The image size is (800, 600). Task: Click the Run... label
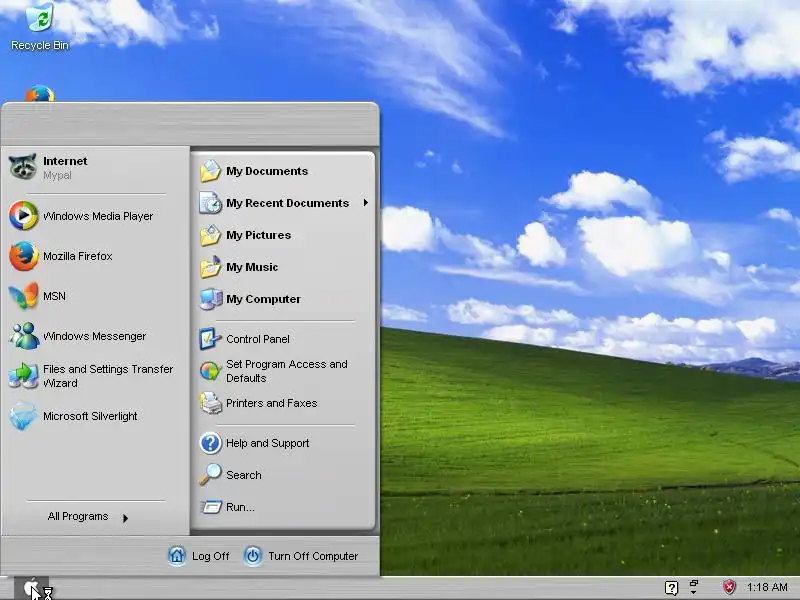[240, 507]
